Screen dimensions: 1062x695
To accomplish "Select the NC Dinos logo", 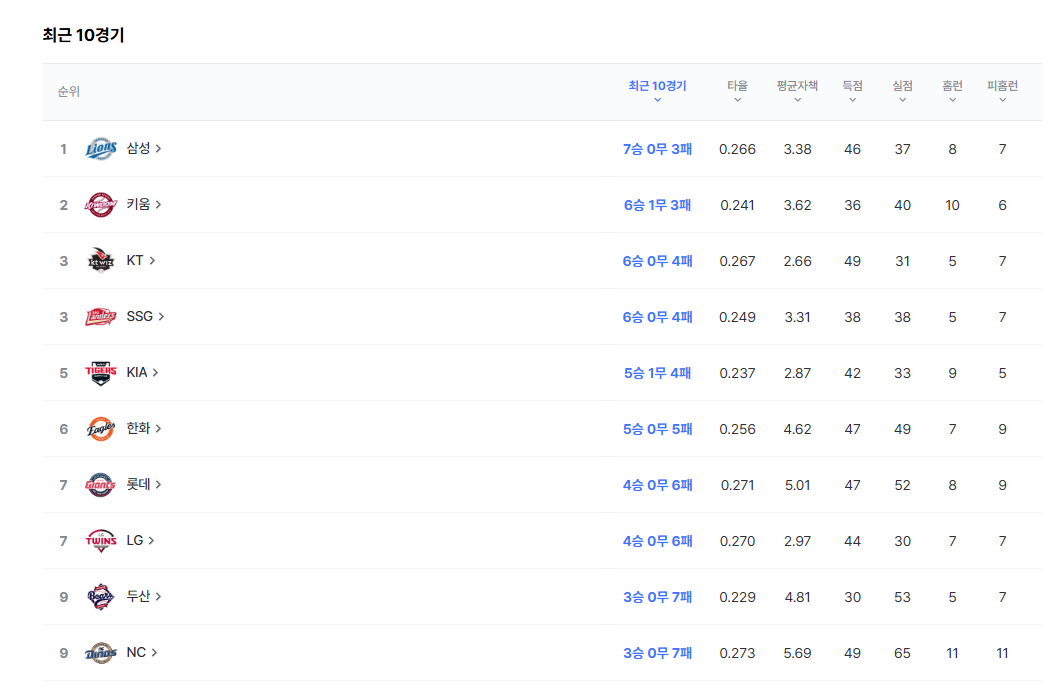I will pyautogui.click(x=100, y=652).
